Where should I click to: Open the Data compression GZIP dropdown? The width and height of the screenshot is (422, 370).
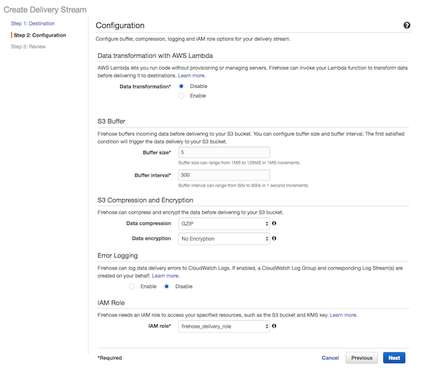coord(224,224)
